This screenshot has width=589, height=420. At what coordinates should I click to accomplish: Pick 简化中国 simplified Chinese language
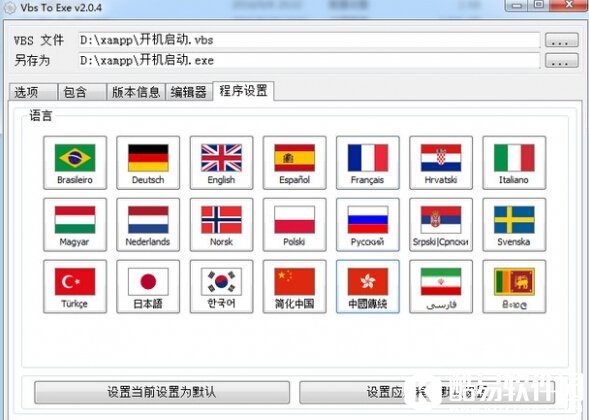point(294,287)
